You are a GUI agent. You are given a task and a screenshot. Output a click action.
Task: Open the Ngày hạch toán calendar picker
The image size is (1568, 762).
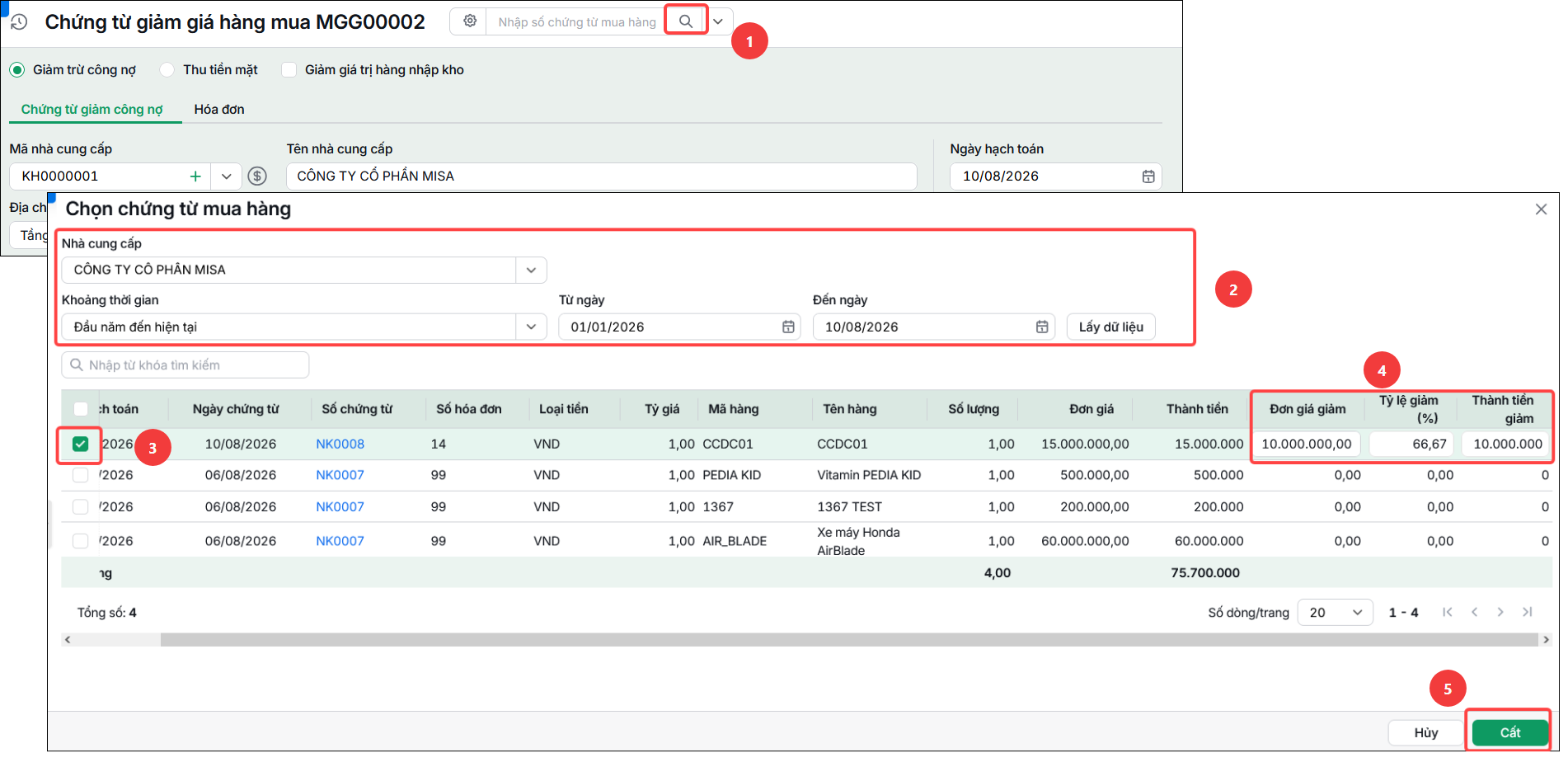click(x=1148, y=176)
